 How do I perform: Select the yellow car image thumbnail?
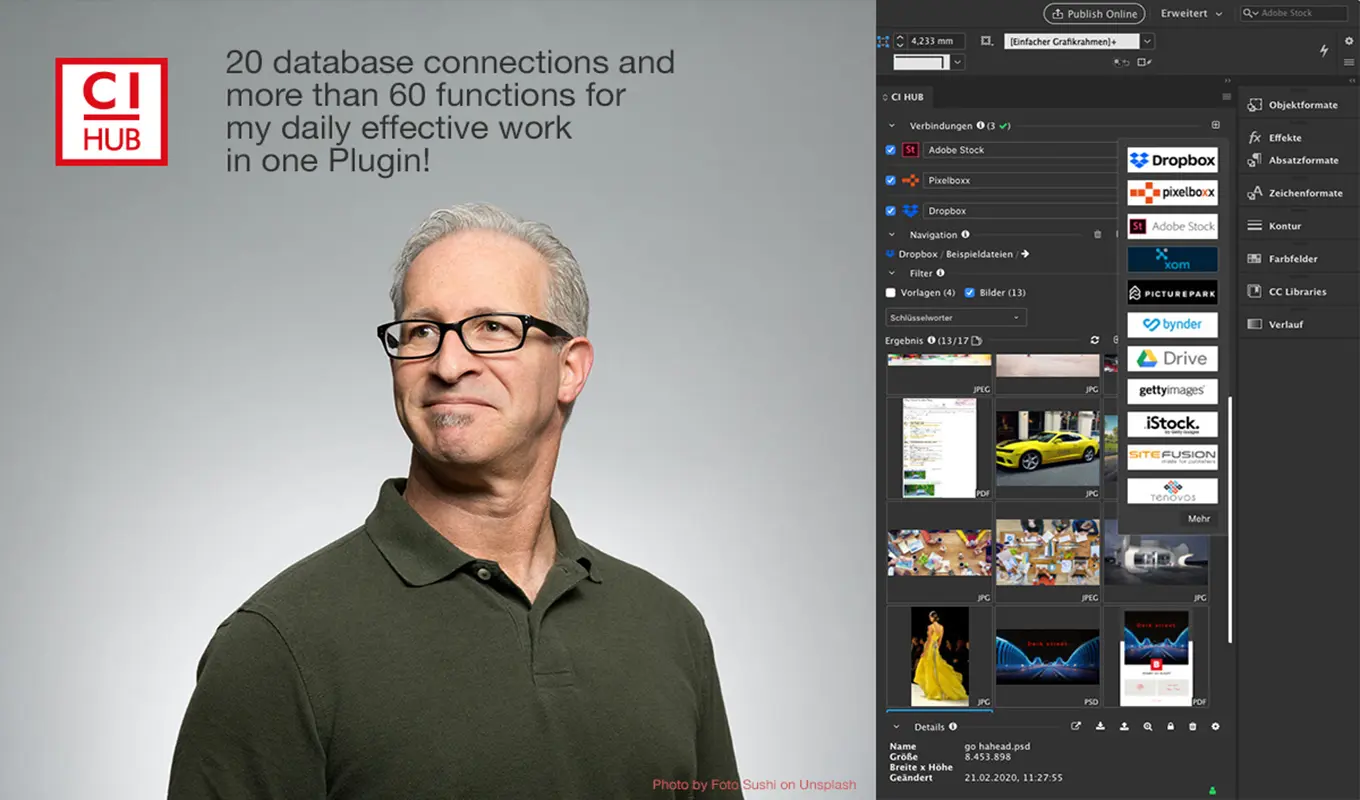(1047, 446)
